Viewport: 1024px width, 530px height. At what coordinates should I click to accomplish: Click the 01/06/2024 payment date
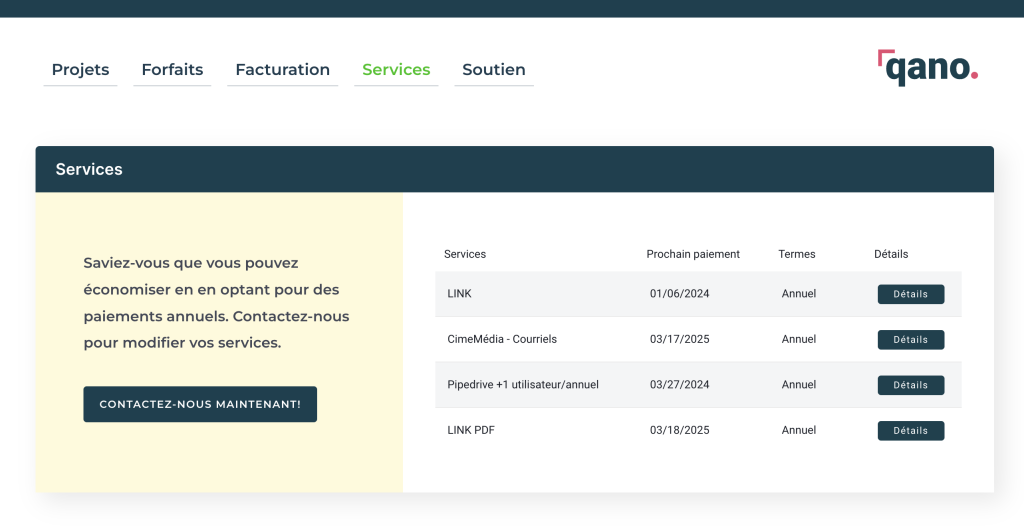coord(680,294)
